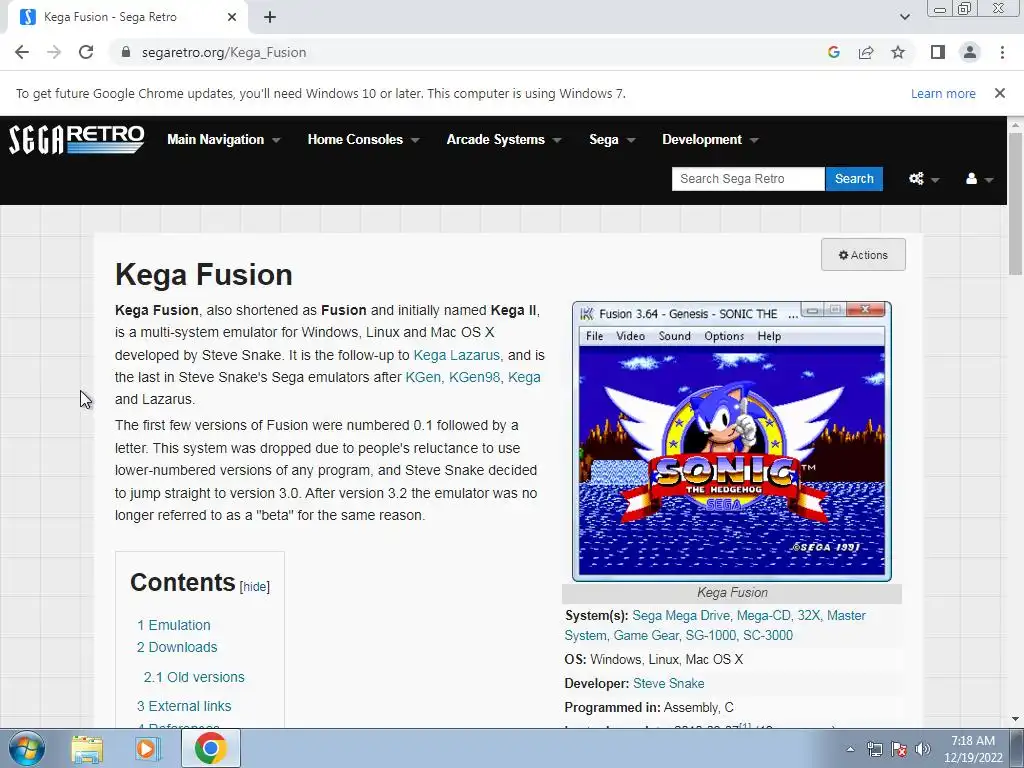Hide the Contents table
The image size is (1024, 768).
tap(255, 586)
